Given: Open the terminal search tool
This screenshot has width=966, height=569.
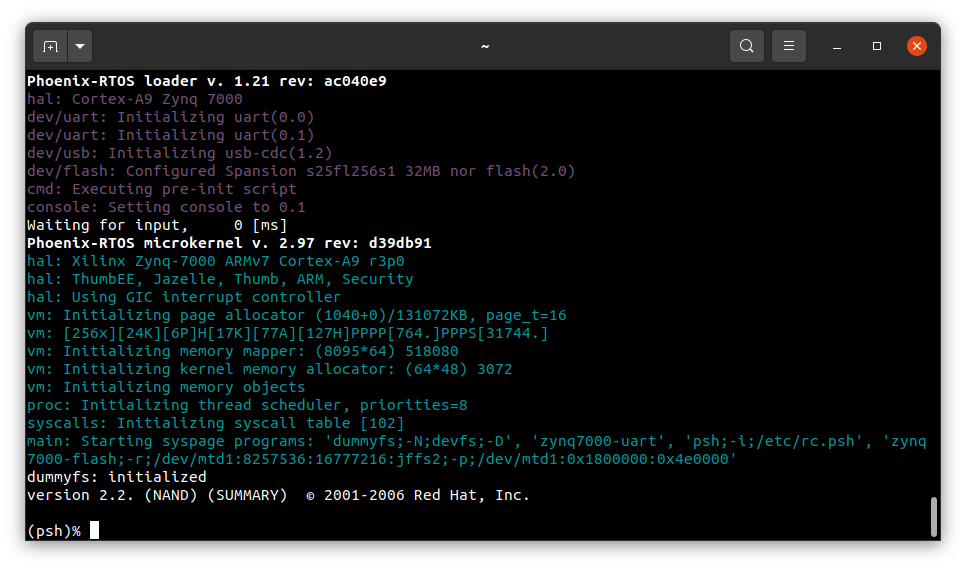Looking at the screenshot, I should point(746,46).
